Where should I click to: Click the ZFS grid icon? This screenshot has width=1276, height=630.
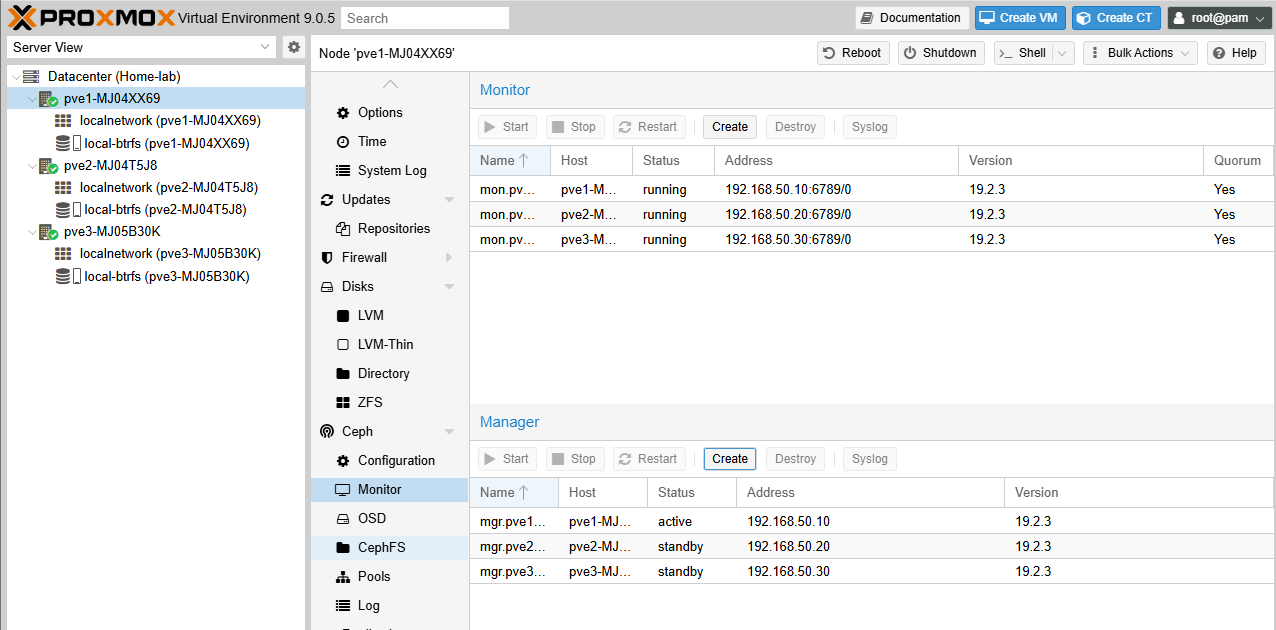(x=343, y=403)
